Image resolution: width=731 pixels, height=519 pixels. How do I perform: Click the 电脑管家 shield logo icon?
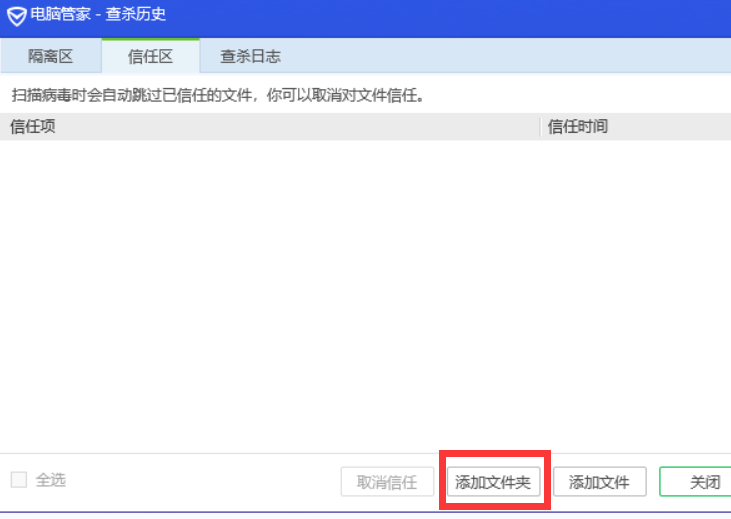tap(17, 16)
